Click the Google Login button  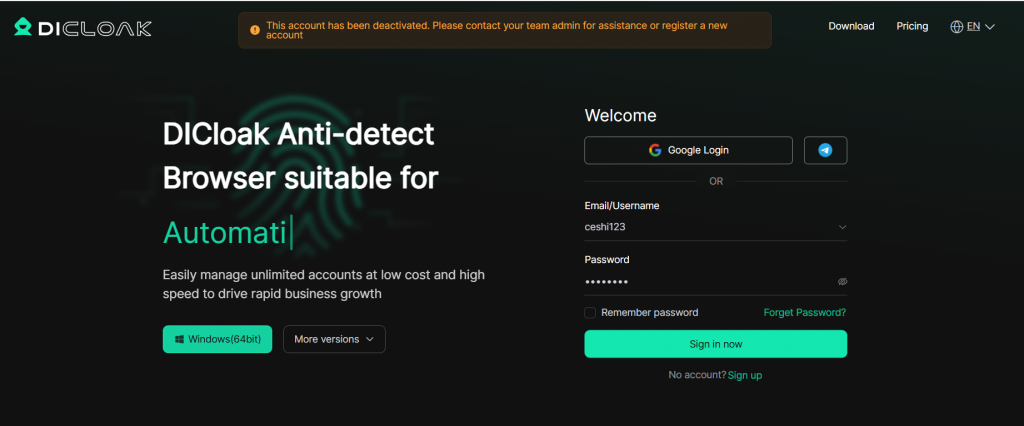pyautogui.click(x=688, y=150)
